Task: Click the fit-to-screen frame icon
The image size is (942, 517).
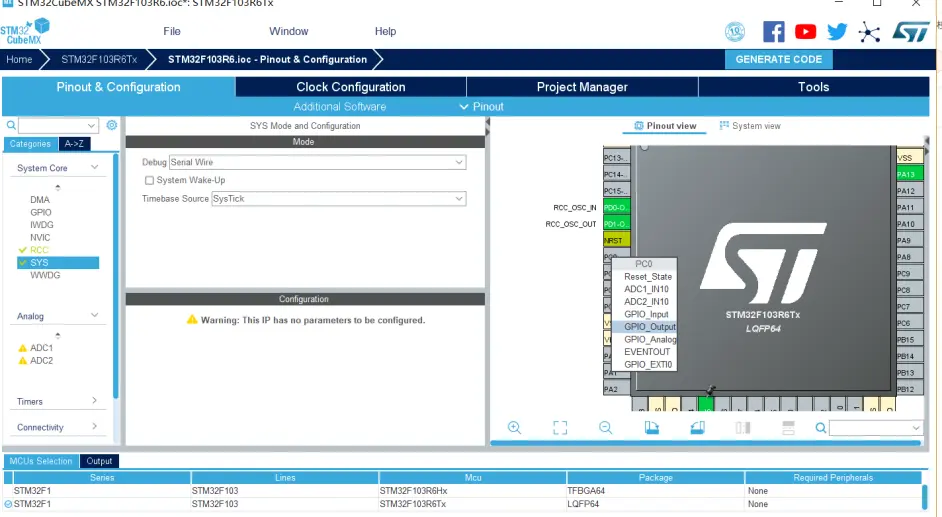Action: (560, 428)
